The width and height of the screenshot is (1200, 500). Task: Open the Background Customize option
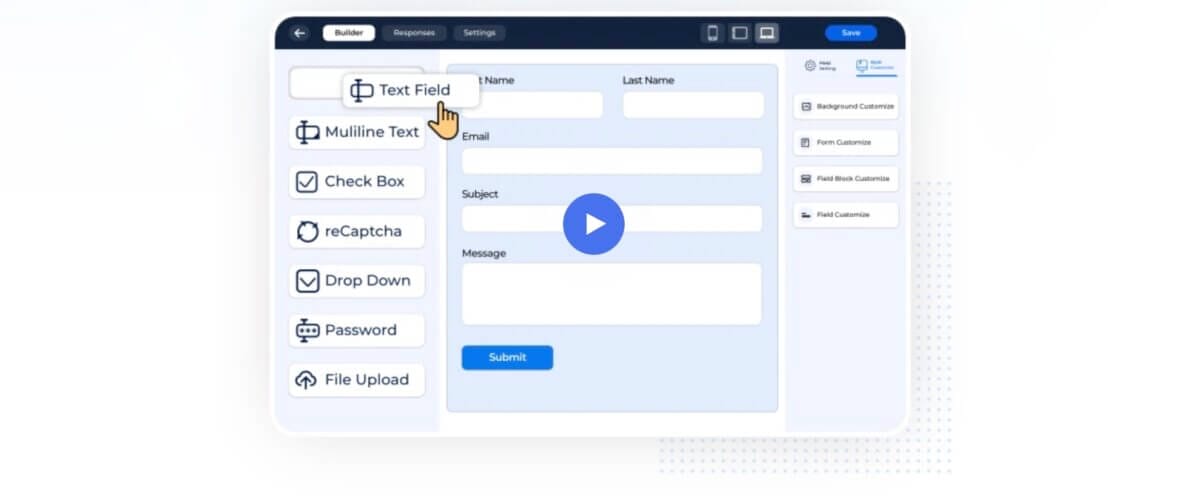(846, 106)
